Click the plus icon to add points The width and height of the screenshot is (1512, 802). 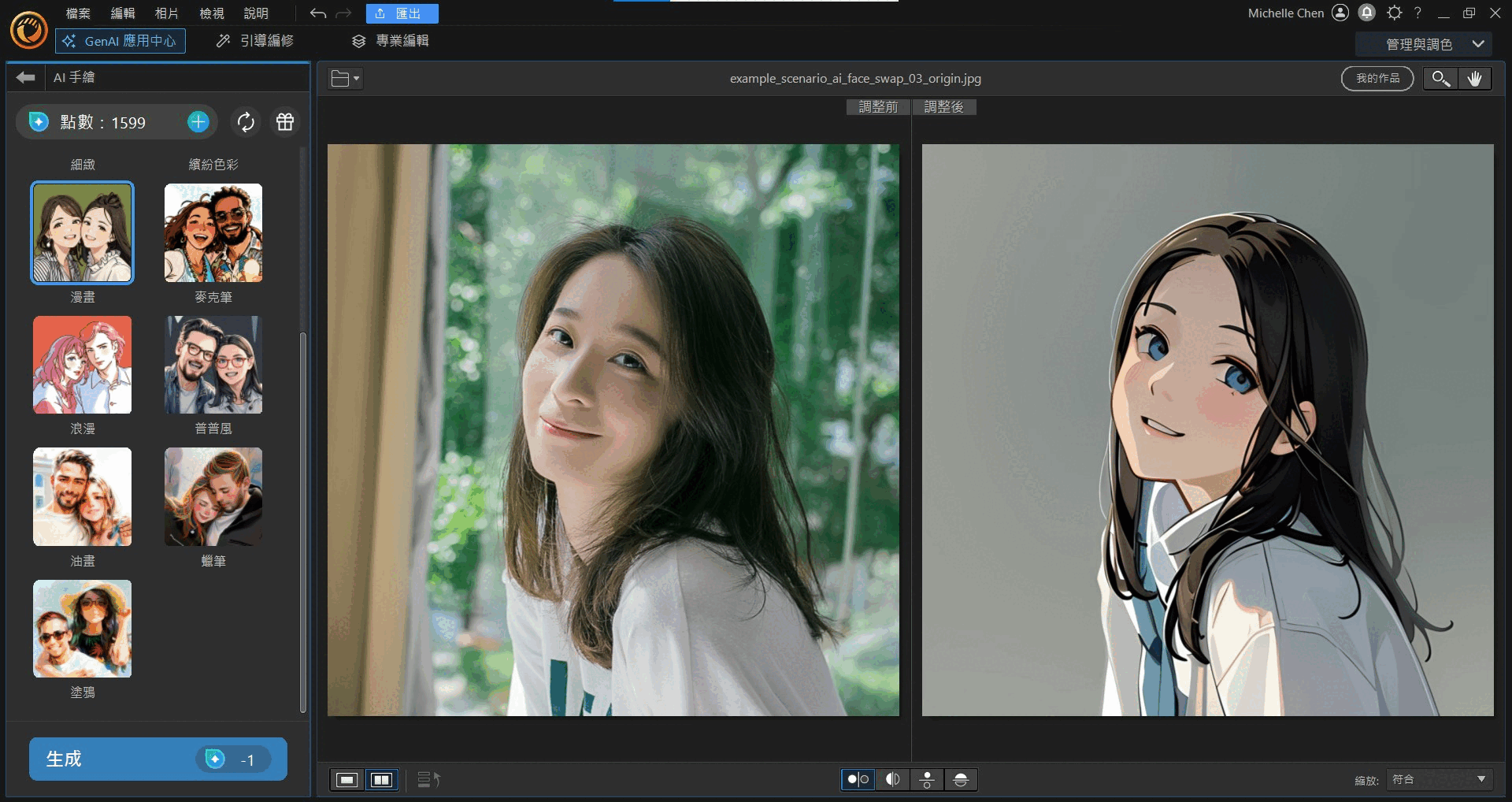pos(198,122)
